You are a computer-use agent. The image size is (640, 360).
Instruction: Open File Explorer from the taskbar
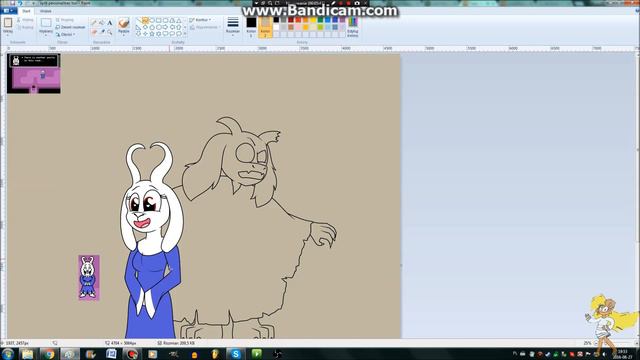coord(27,354)
